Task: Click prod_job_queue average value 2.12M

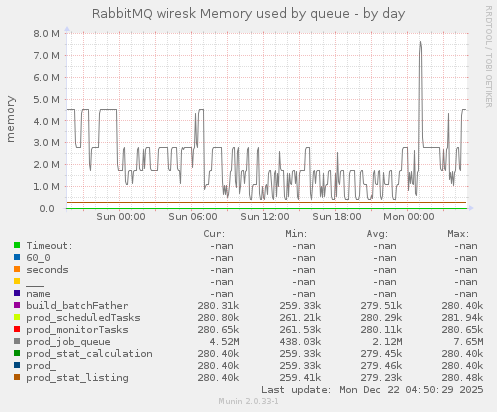Action: (387, 342)
